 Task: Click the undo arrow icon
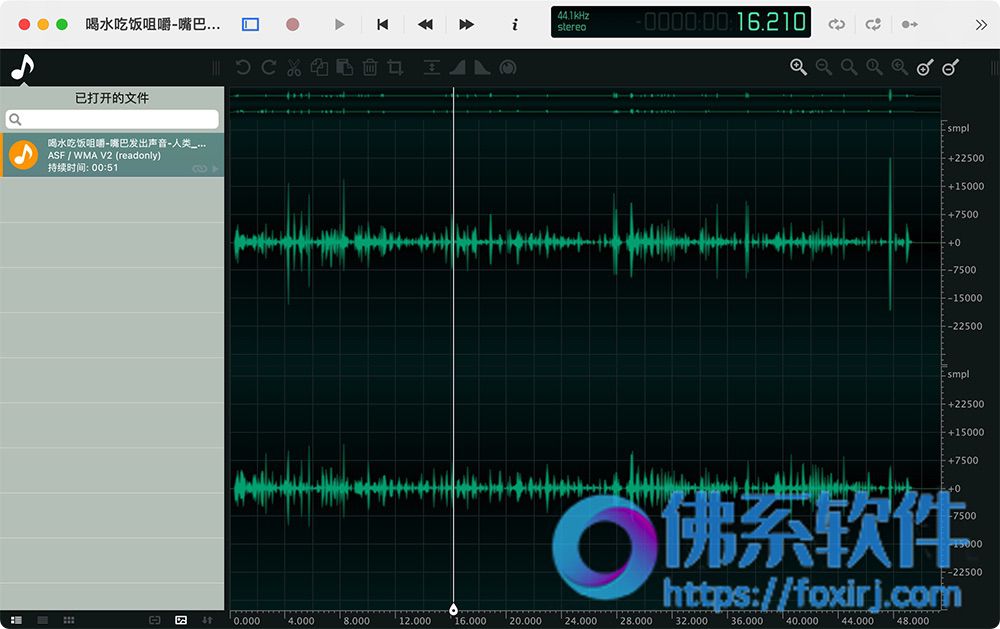click(x=242, y=68)
